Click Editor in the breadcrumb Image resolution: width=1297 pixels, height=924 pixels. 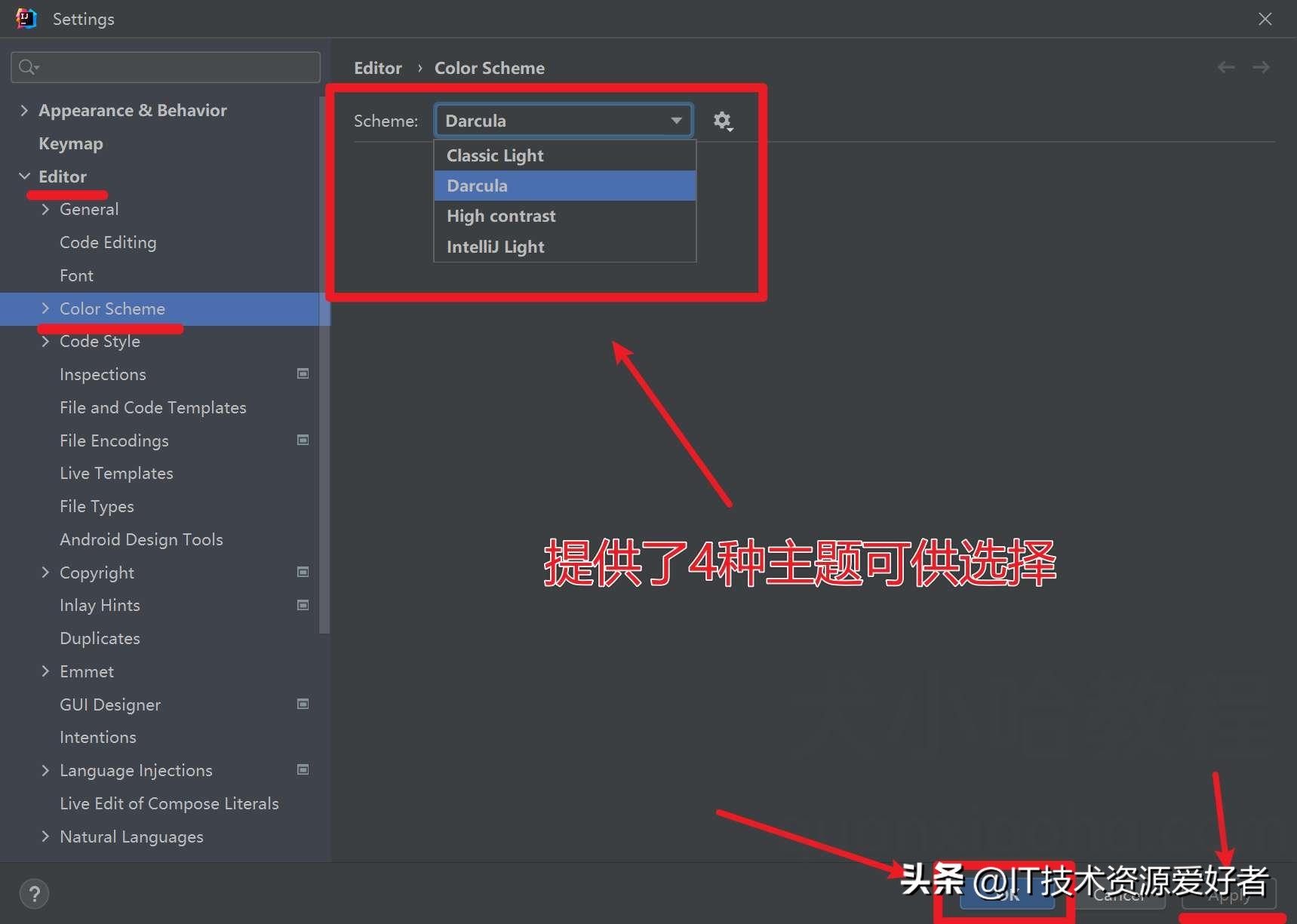378,68
